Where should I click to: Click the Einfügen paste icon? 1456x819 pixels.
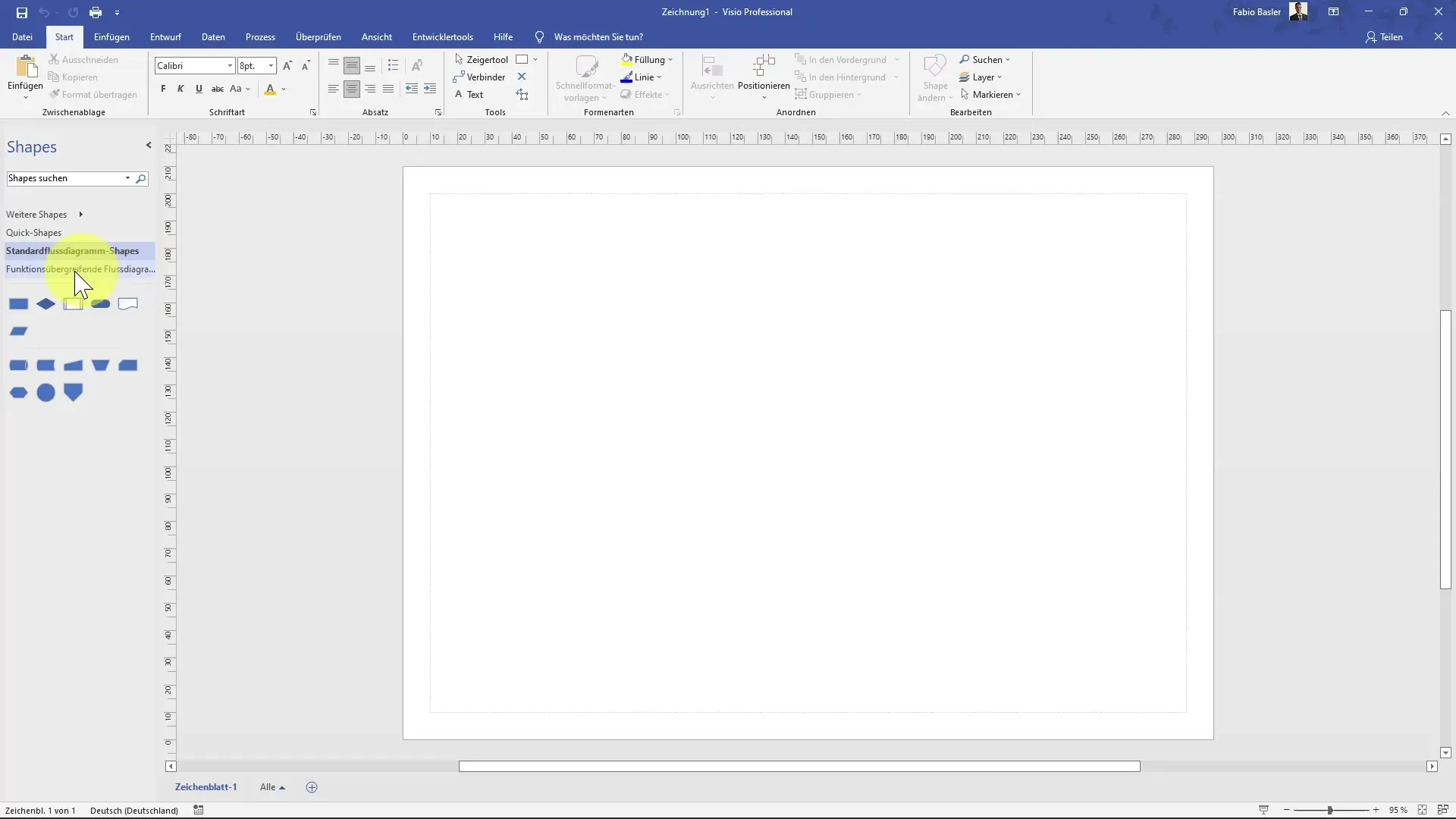(x=25, y=67)
